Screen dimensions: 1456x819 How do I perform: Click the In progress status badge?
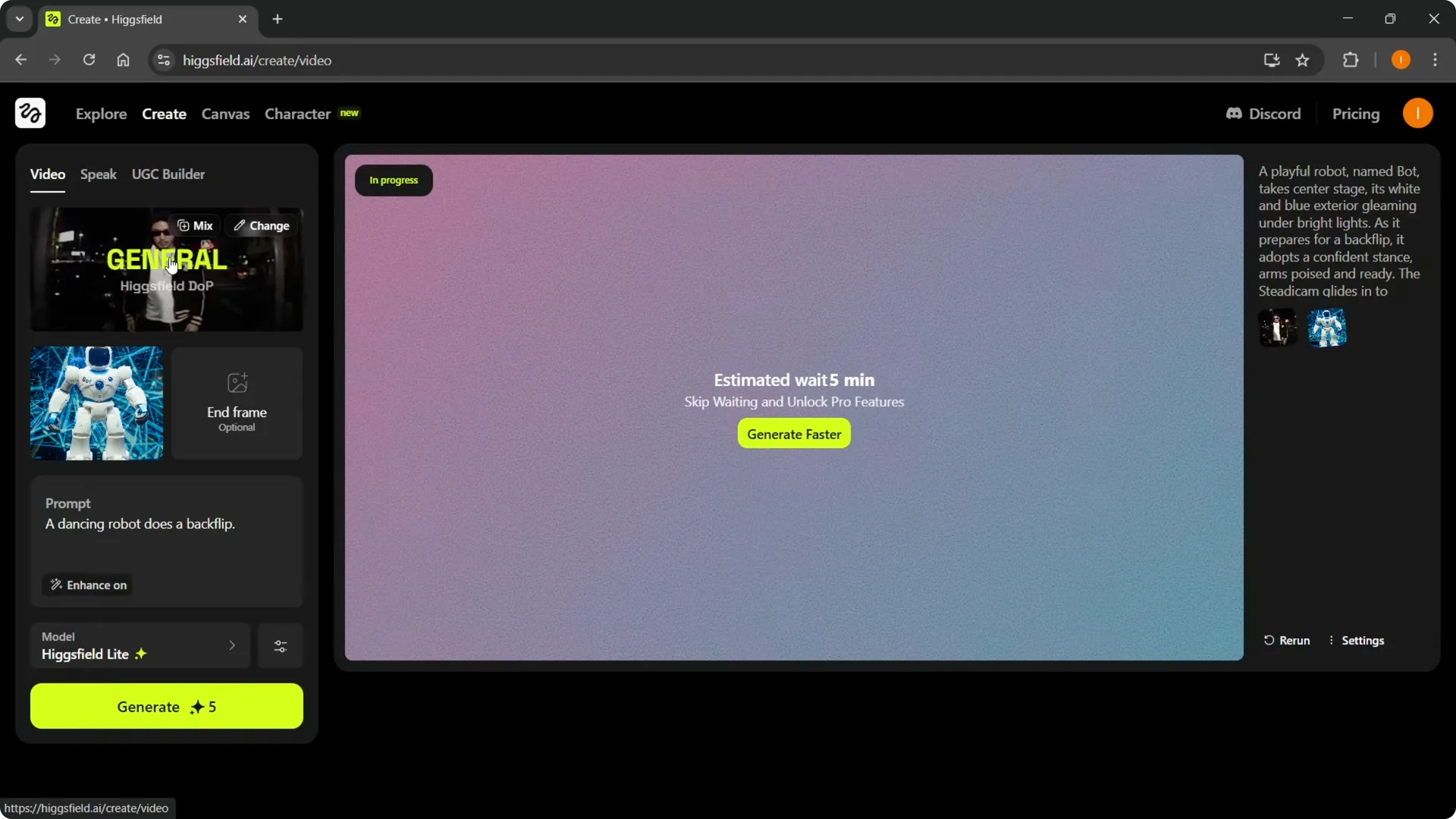393,180
